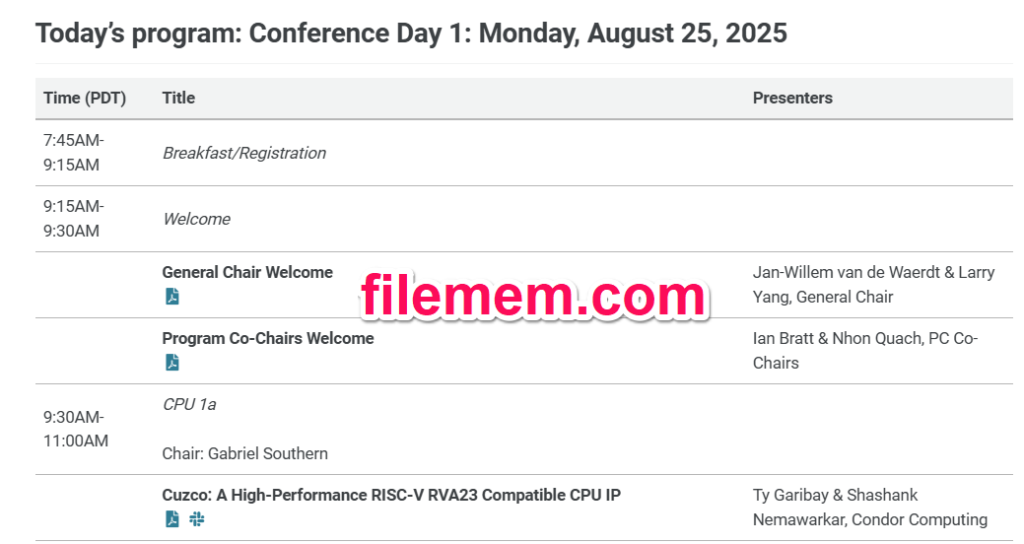The height and width of the screenshot is (544, 1024).
Task: Click the CPU 1a session label
Action: tap(189, 404)
